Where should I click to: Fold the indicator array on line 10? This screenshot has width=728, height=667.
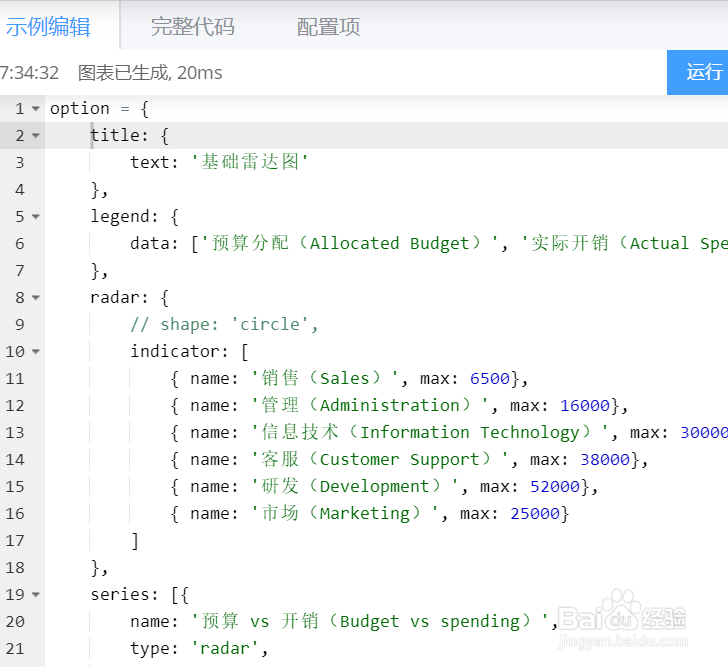[x=37, y=351]
